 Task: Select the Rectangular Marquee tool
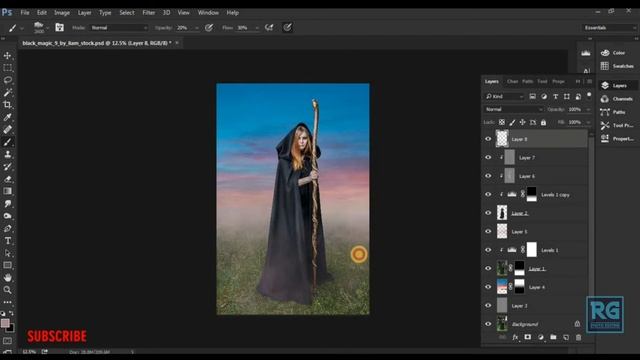click(x=7, y=68)
